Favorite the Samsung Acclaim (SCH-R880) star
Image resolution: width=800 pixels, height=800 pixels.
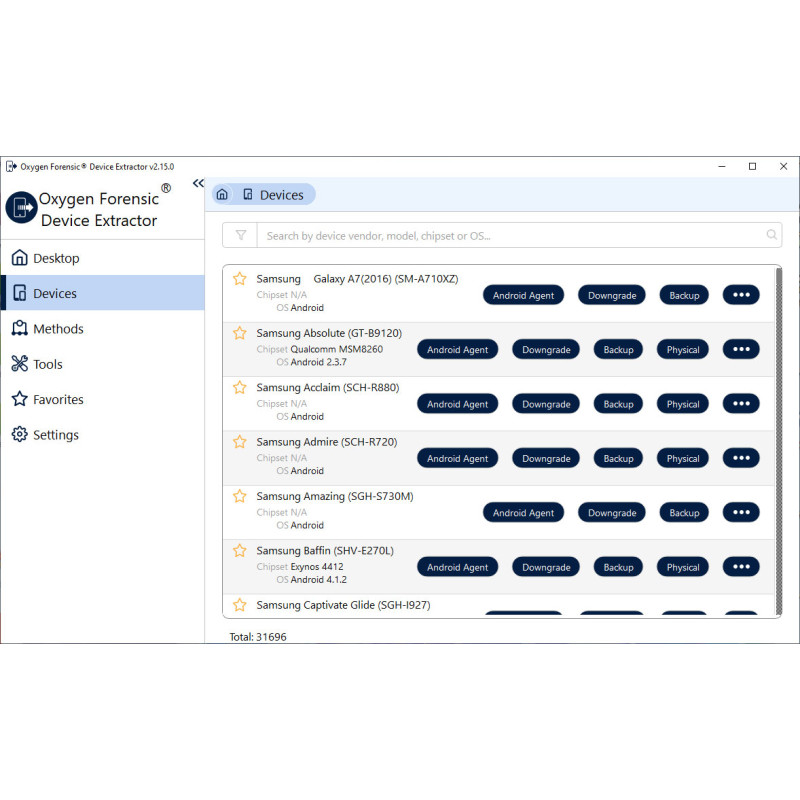pyautogui.click(x=239, y=388)
